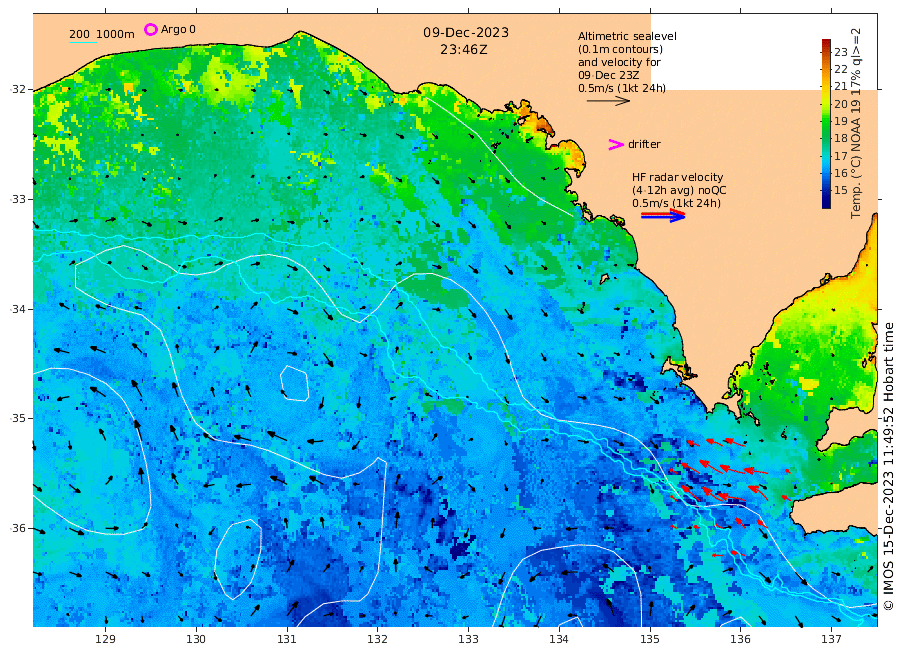This screenshot has width=900, height=660.
Task: Click the 09-Dec-2023 date title
Action: coord(466,32)
